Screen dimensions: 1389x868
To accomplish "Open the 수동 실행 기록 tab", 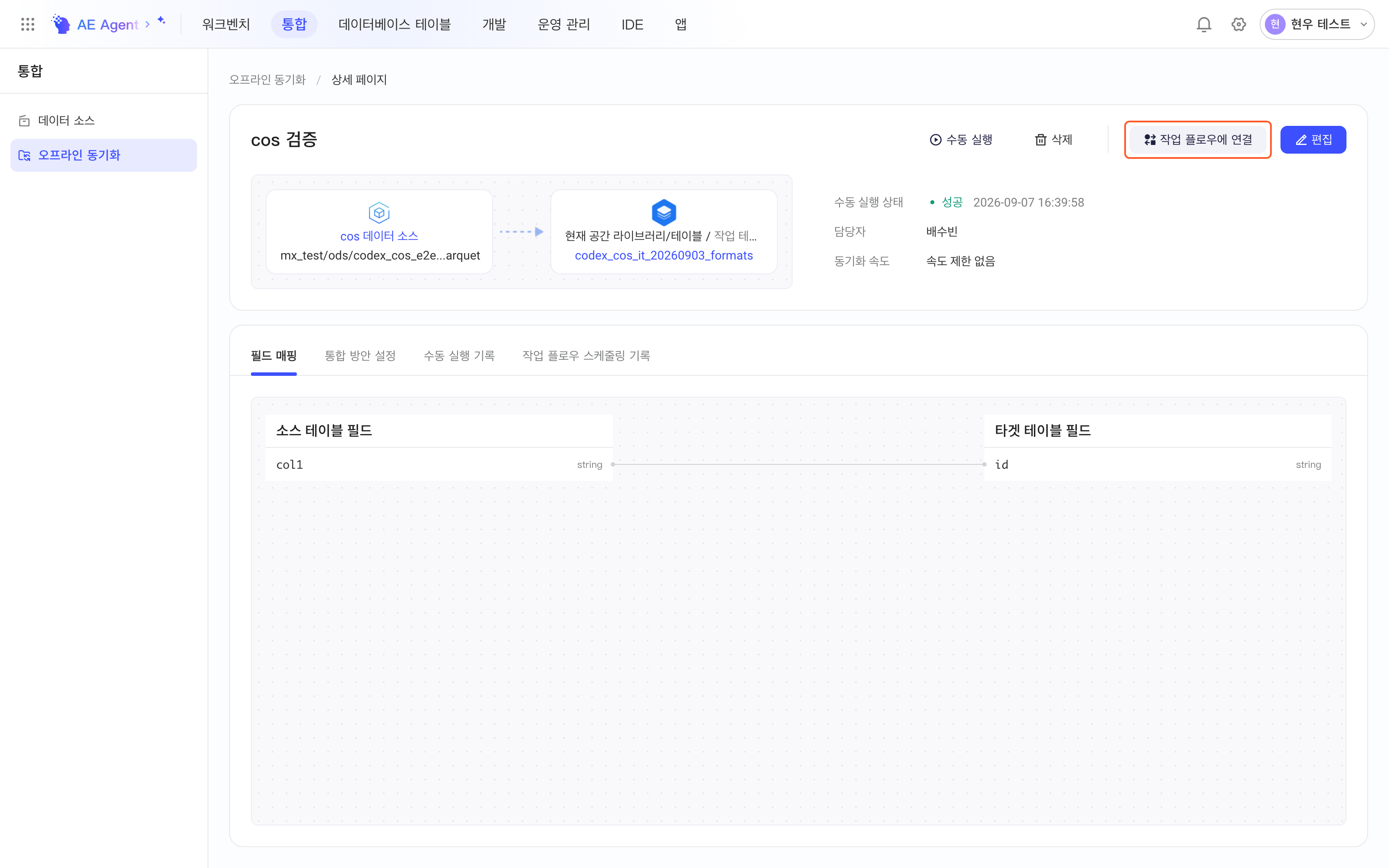I will pos(459,355).
